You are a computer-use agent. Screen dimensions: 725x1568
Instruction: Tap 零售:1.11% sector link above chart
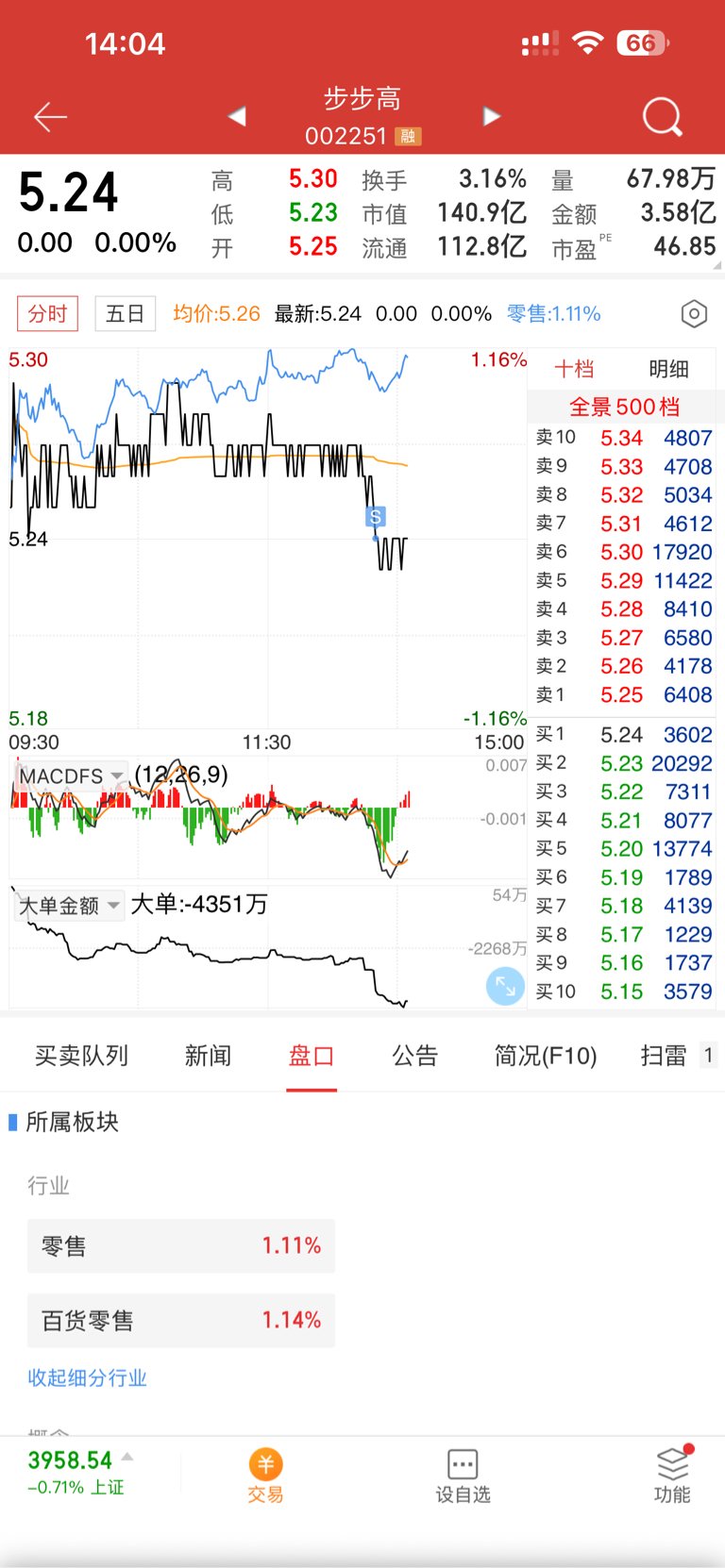(554, 314)
